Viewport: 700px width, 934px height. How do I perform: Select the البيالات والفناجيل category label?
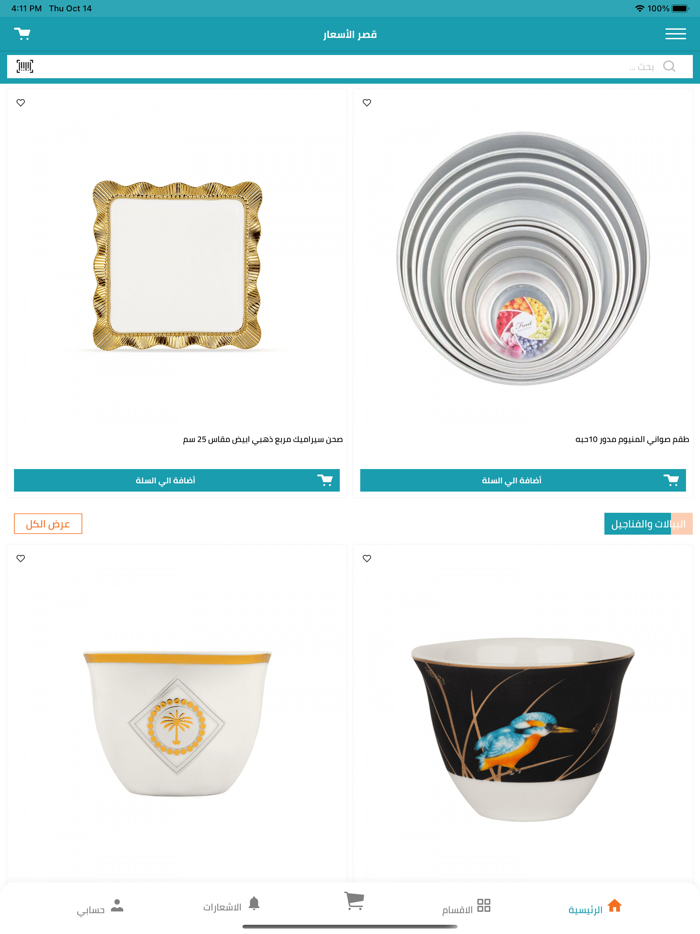648,524
